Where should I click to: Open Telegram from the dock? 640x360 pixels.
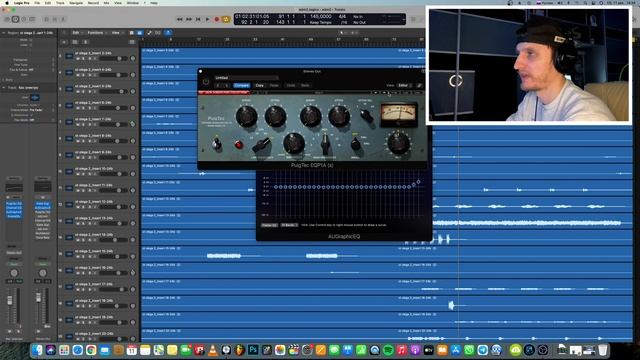click(482, 350)
